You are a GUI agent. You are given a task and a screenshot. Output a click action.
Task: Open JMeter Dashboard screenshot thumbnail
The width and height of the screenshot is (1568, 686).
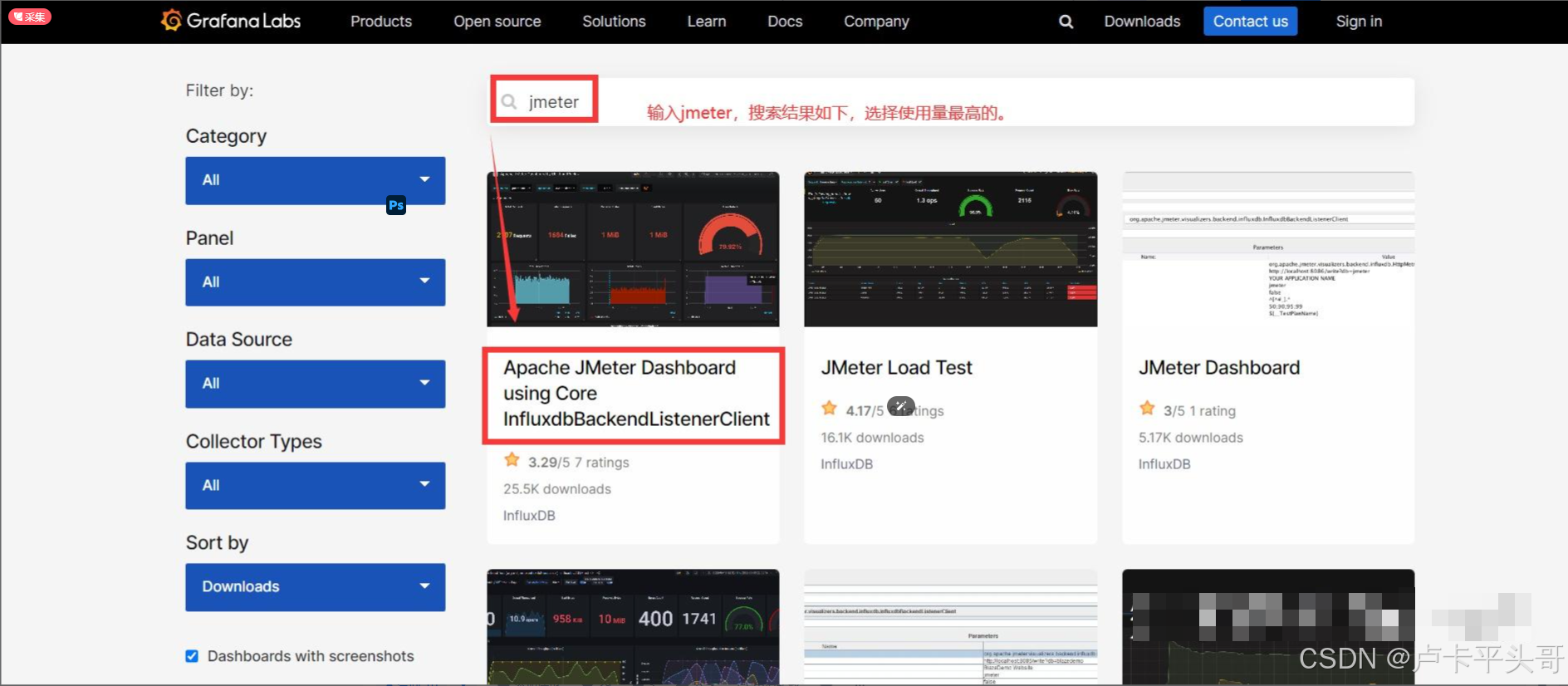pyautogui.click(x=1268, y=249)
